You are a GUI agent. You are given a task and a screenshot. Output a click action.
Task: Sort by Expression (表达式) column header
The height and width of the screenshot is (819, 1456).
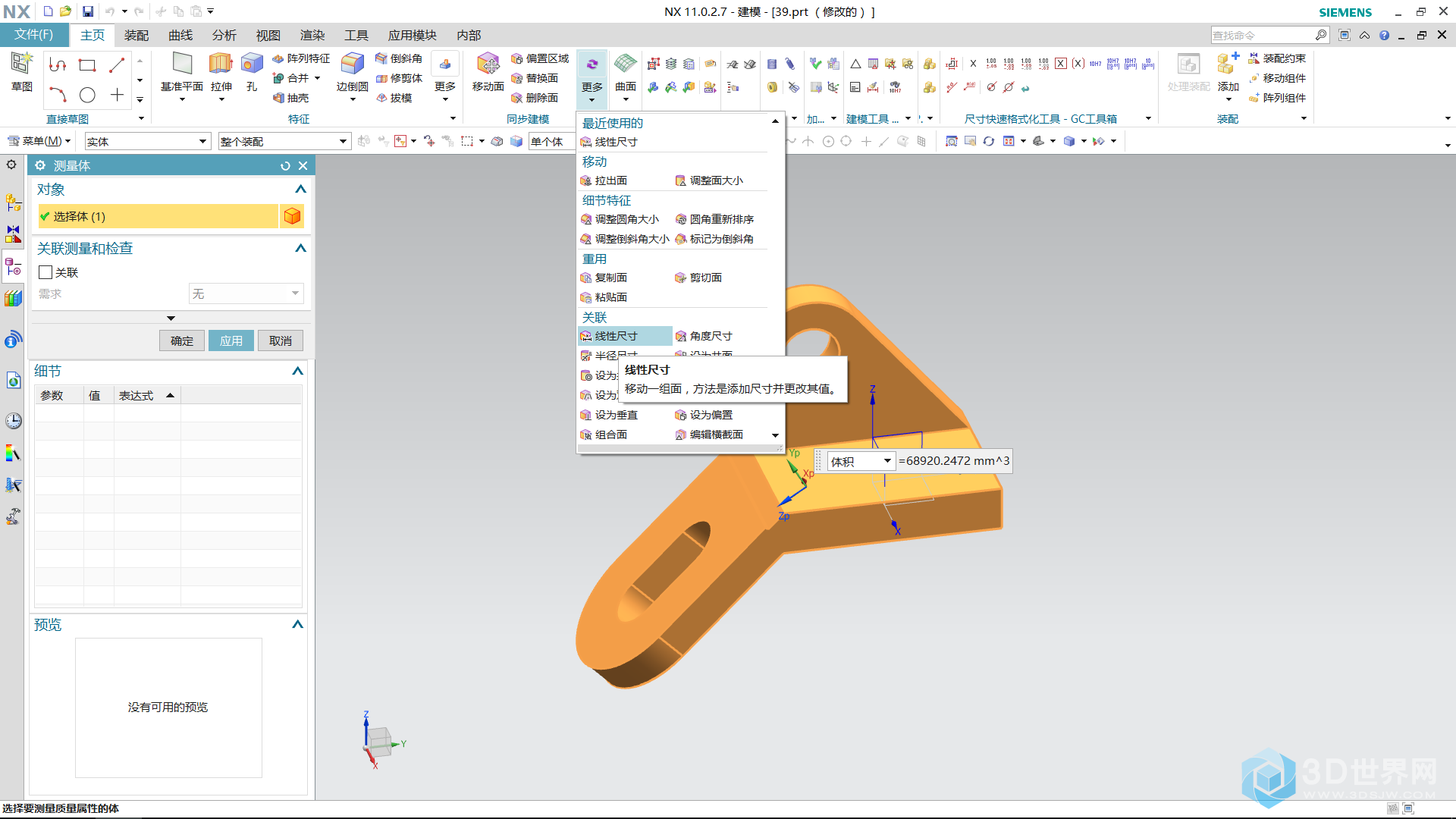[x=146, y=395]
